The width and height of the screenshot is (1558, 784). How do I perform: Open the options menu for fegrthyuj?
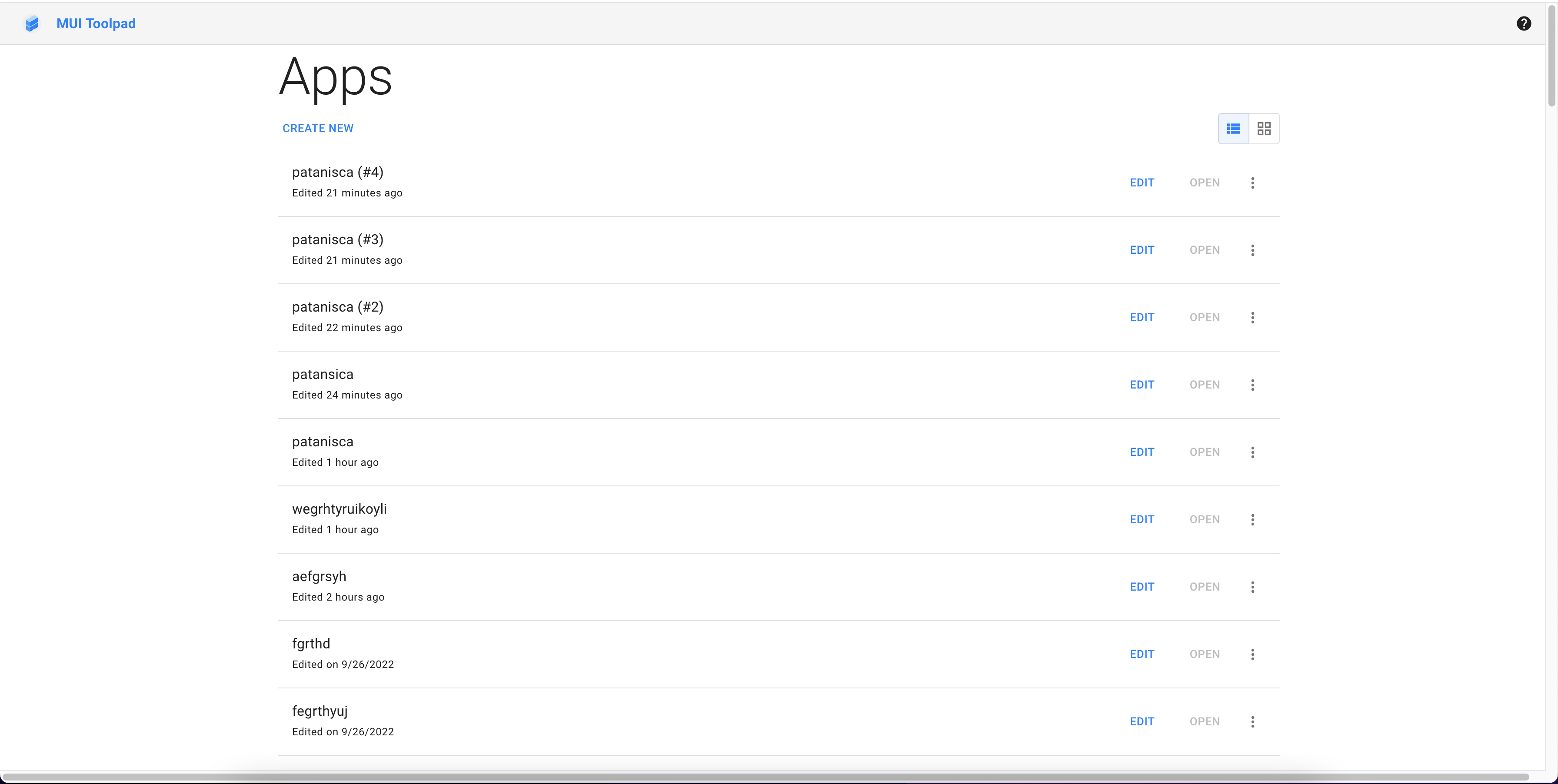coord(1252,721)
